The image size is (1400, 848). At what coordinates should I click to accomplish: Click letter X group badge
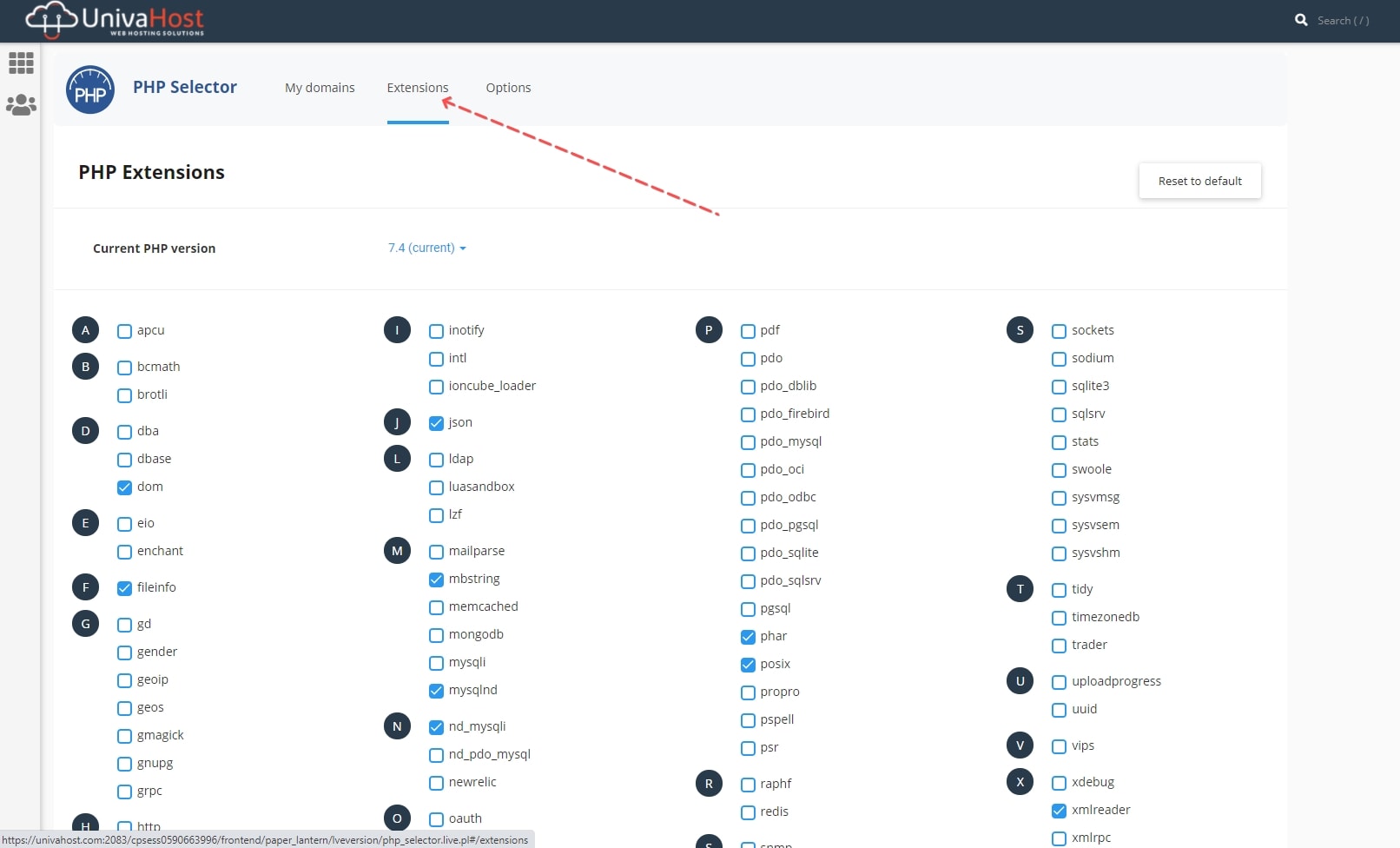click(1020, 782)
